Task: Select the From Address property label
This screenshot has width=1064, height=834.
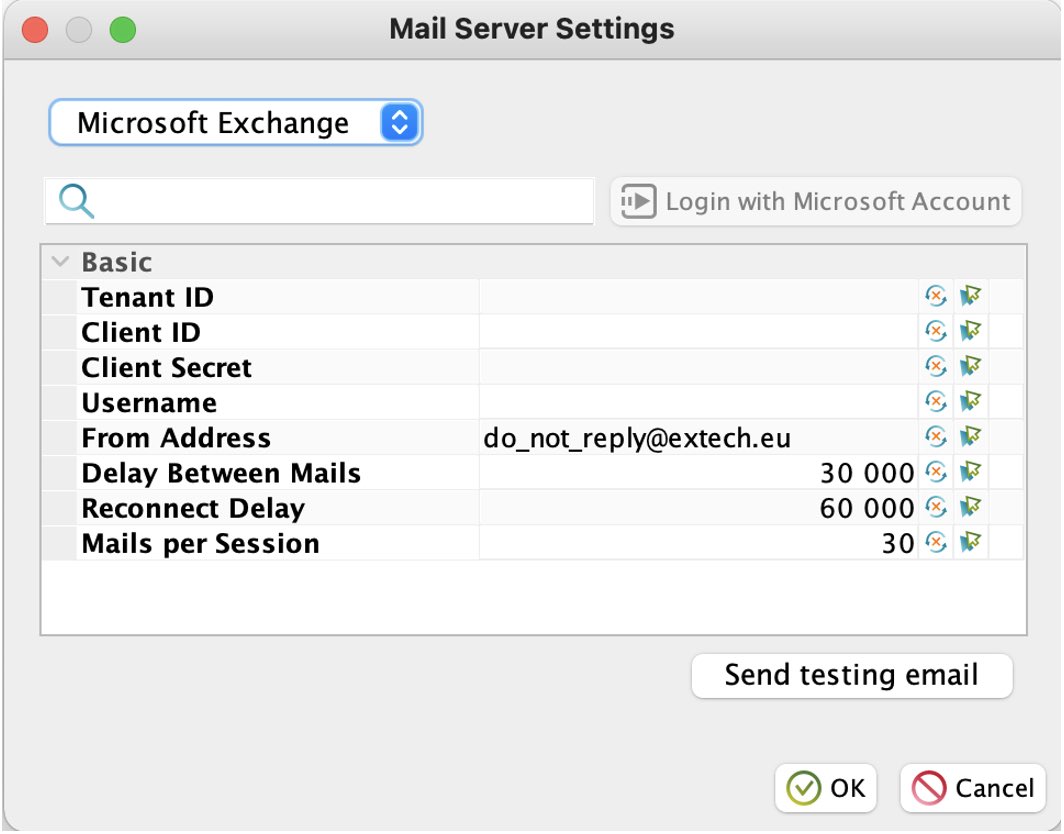Action: click(176, 438)
